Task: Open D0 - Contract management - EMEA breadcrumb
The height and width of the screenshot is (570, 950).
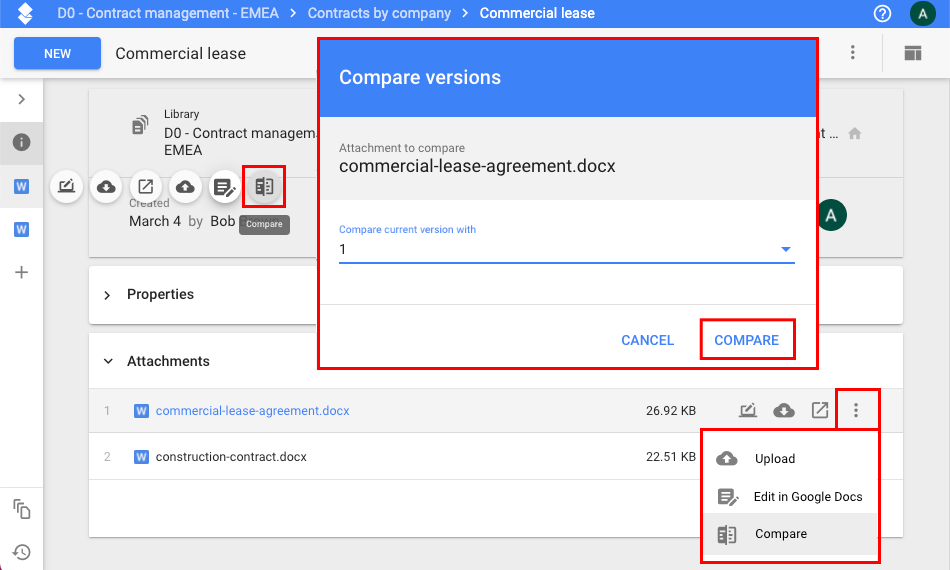Action: 168,13
